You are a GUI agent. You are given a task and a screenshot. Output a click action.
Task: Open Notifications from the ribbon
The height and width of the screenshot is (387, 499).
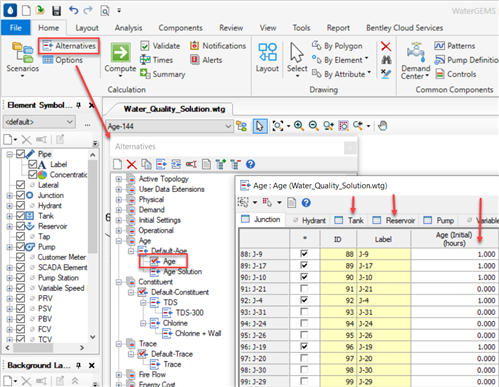[218, 46]
